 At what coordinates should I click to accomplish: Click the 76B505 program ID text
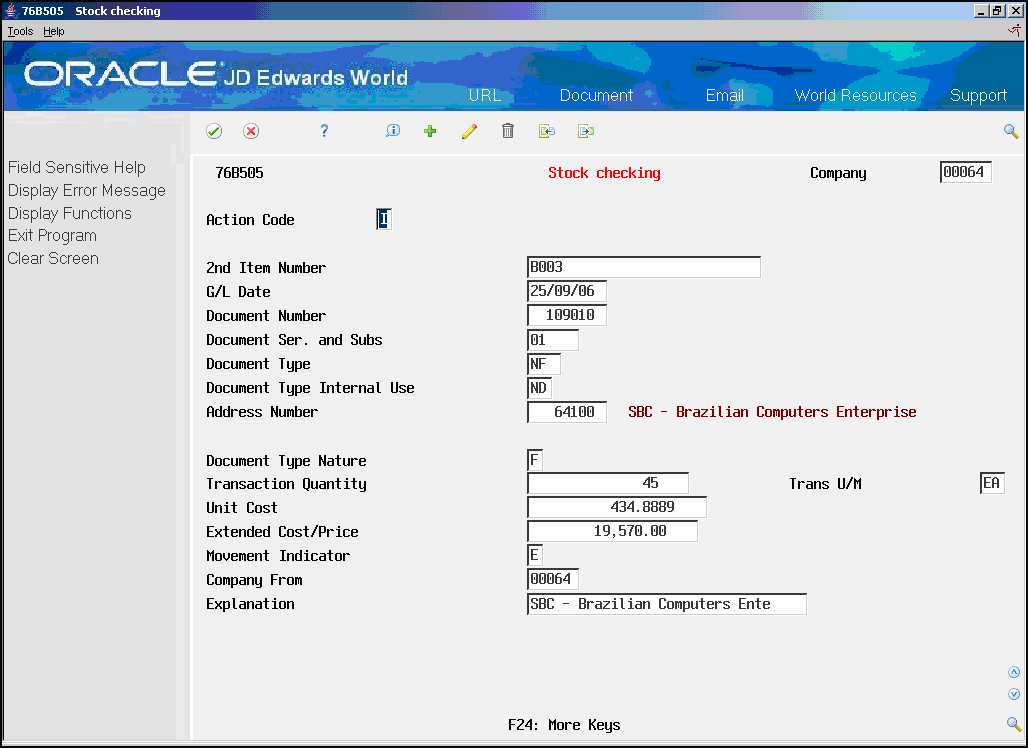(239, 173)
